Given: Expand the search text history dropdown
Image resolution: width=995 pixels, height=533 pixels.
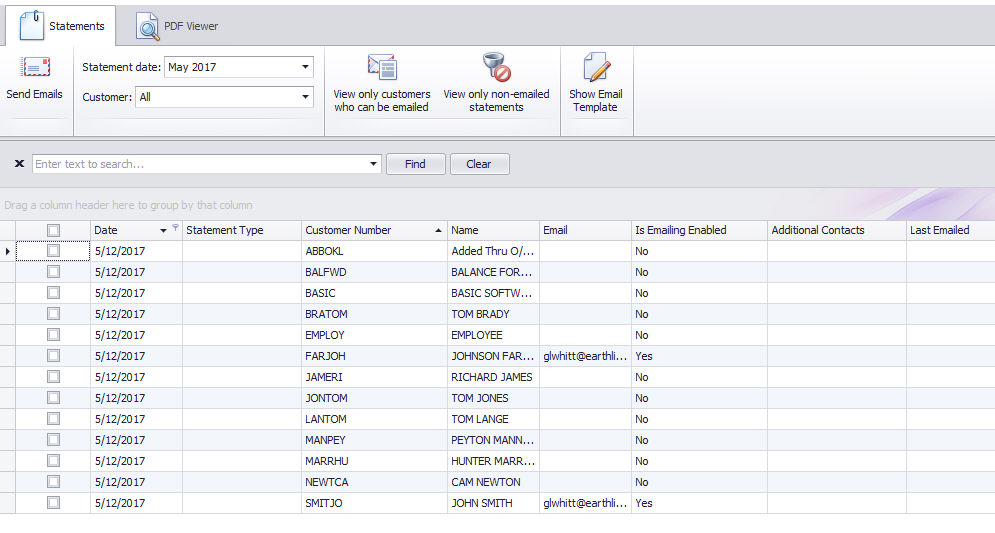Looking at the screenshot, I should pyautogui.click(x=373, y=164).
